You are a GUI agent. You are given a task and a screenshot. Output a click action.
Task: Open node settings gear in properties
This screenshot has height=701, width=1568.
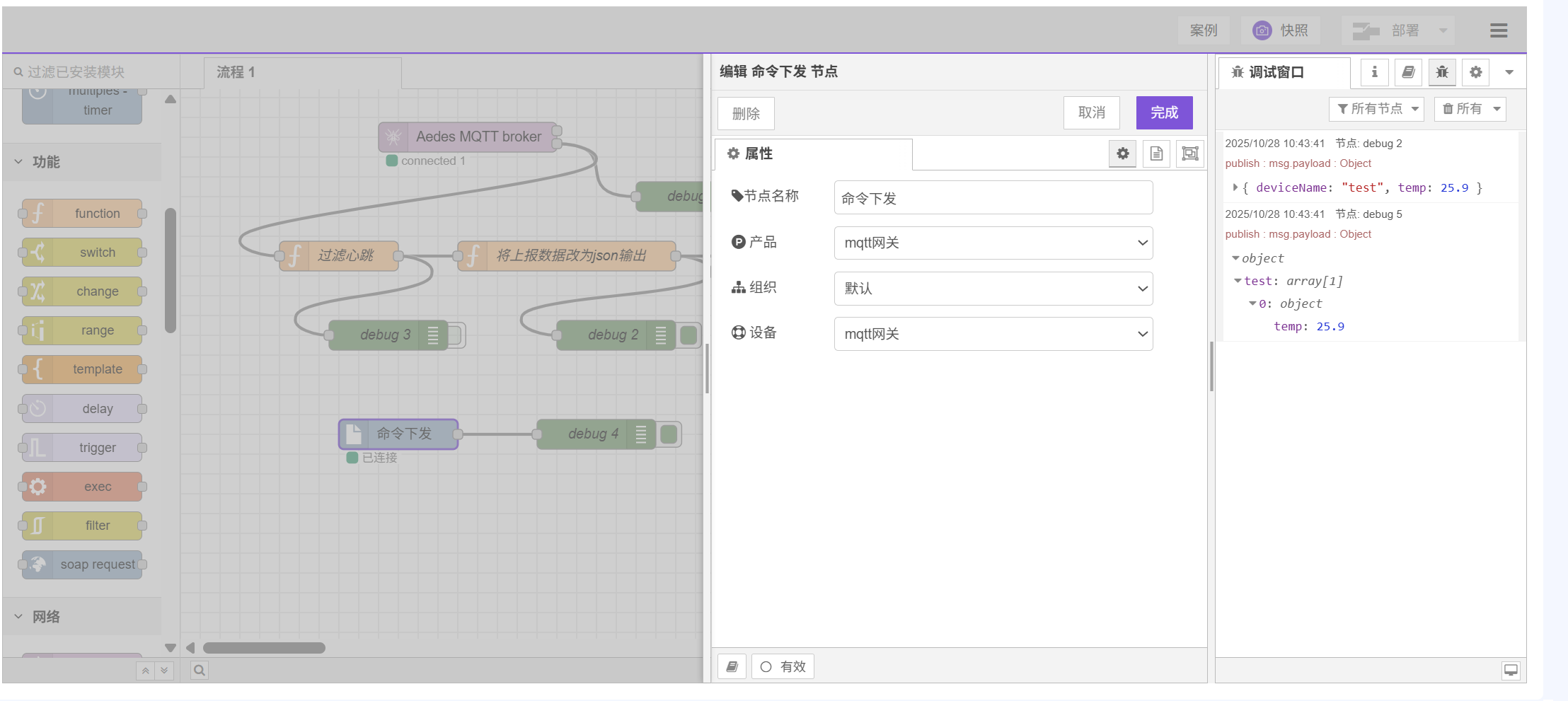coord(1123,153)
